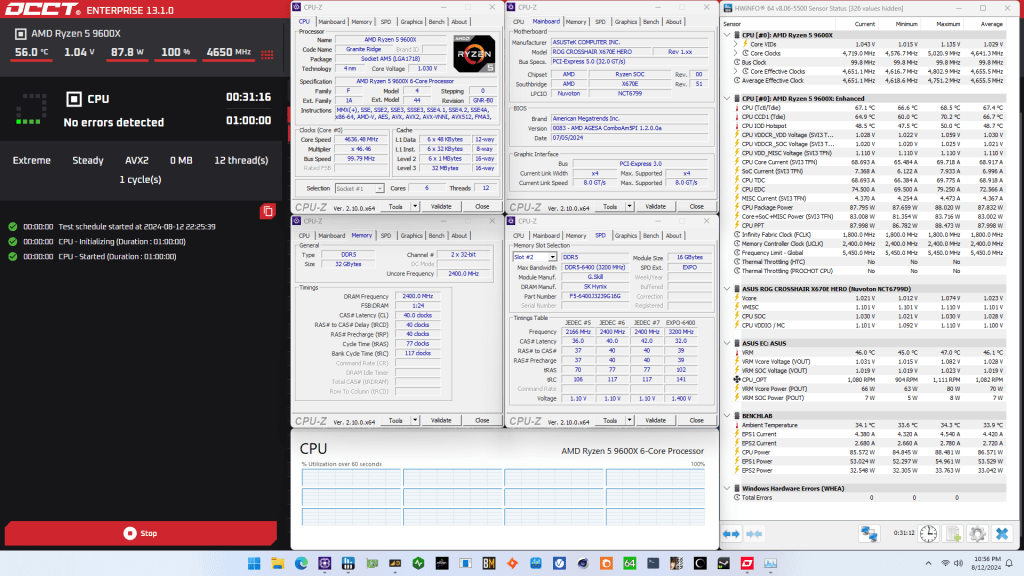
Task: Open Graphics tab in CPU-Z Mainboard window
Action: pyautogui.click(x=626, y=22)
